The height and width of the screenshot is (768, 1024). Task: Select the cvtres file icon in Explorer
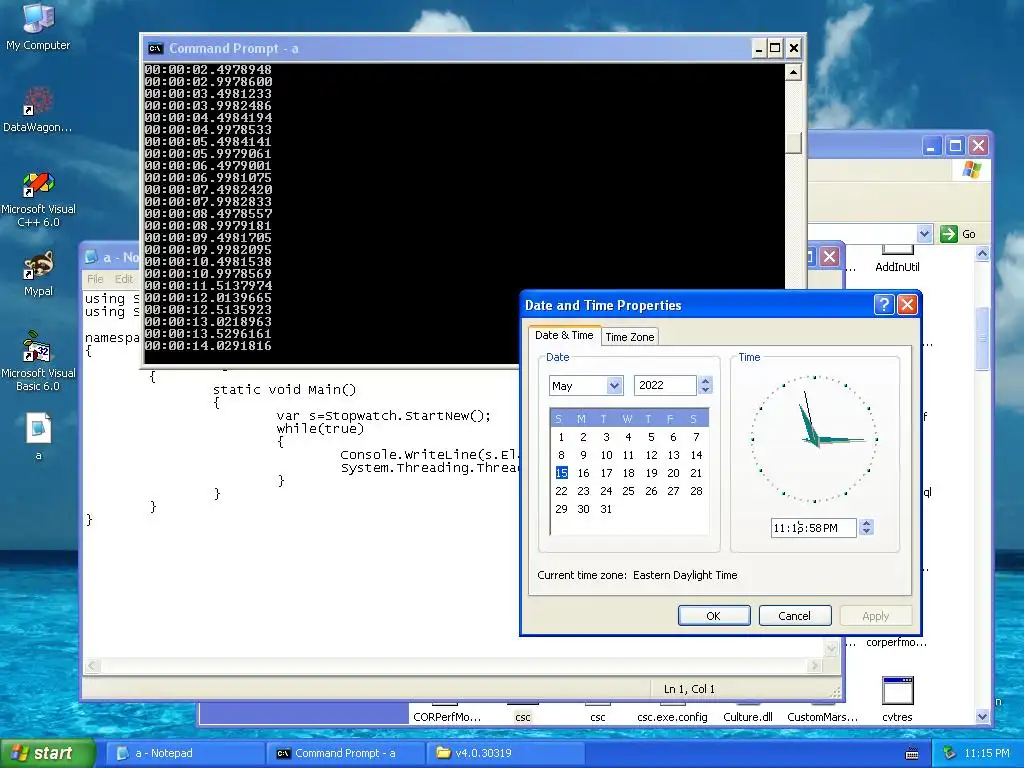click(897, 699)
